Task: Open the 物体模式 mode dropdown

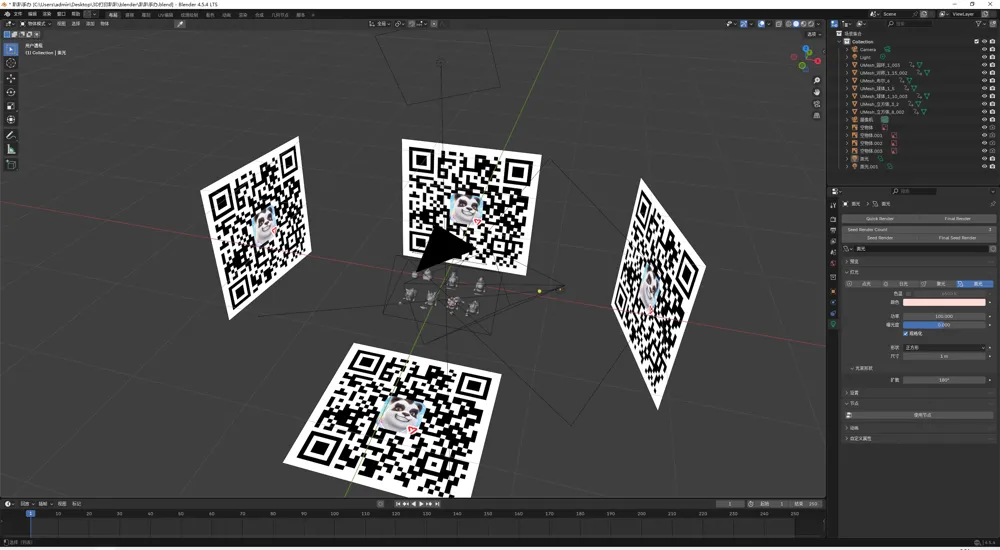Action: (37, 24)
